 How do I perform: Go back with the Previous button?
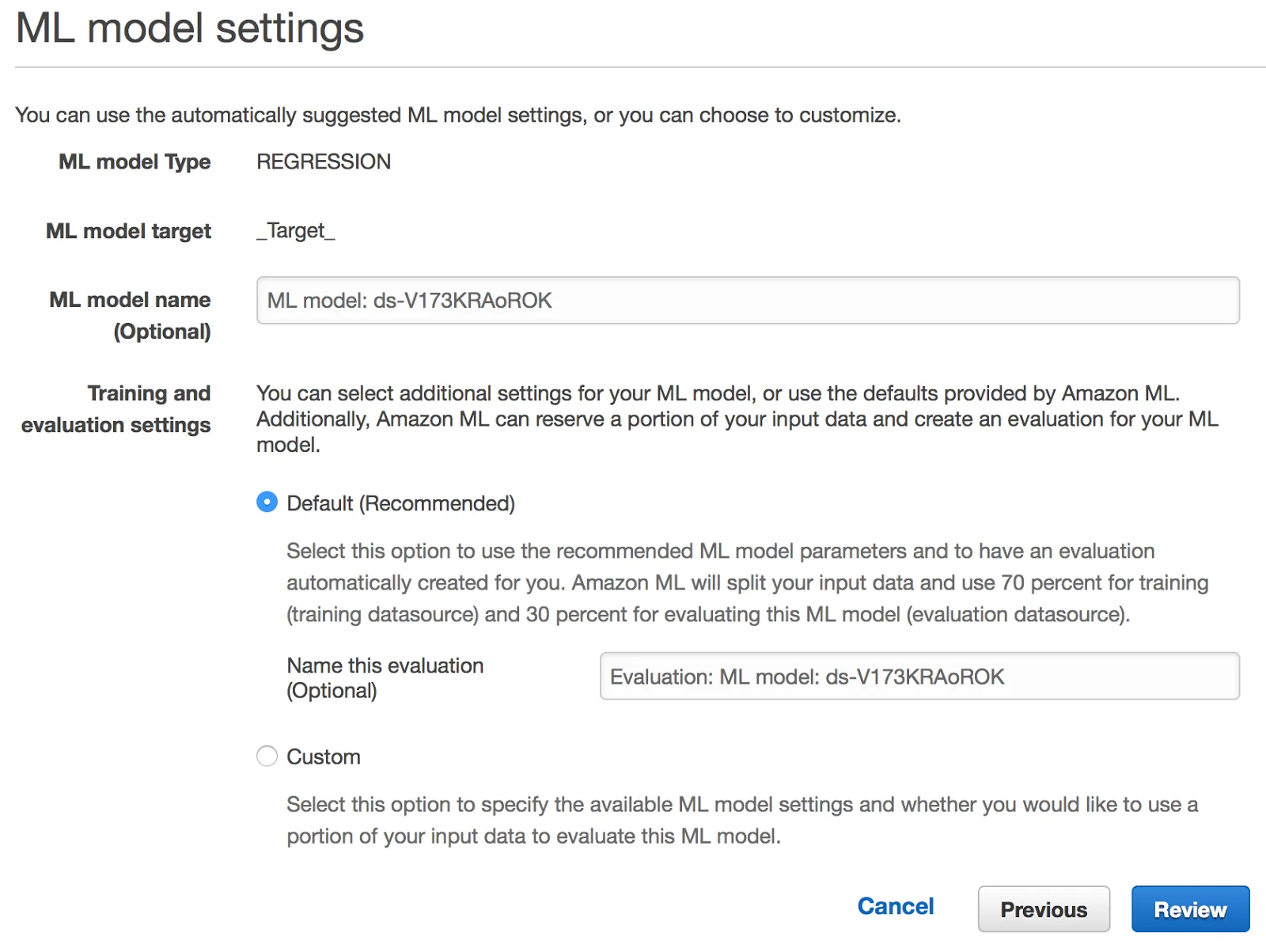point(1044,909)
